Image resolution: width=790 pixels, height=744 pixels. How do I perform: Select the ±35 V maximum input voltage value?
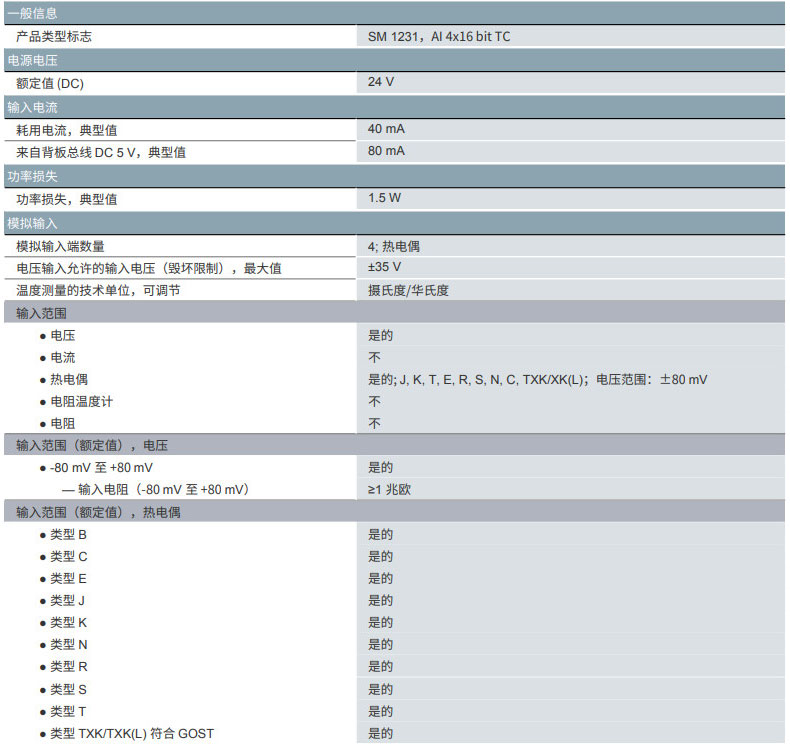[x=384, y=267]
